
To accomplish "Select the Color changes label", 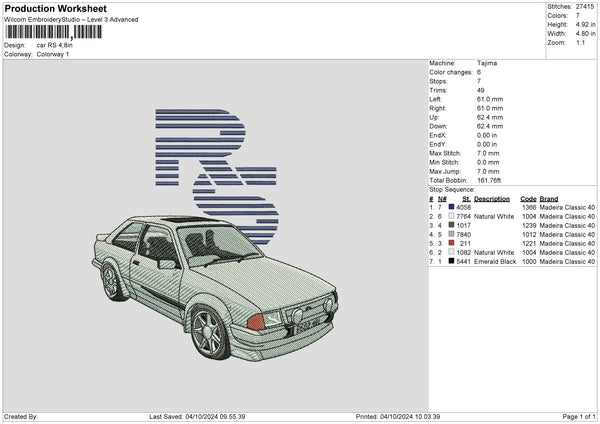I will click(x=451, y=72).
